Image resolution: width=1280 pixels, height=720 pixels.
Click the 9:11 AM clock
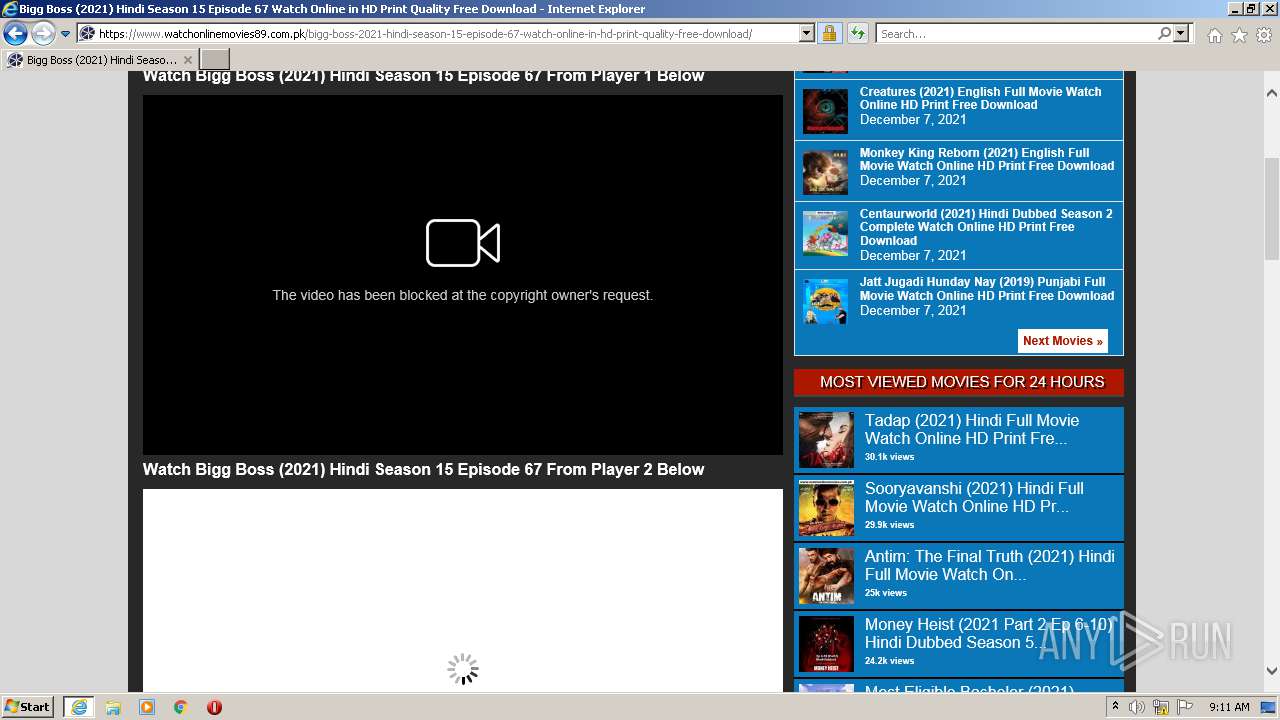[x=1229, y=707]
